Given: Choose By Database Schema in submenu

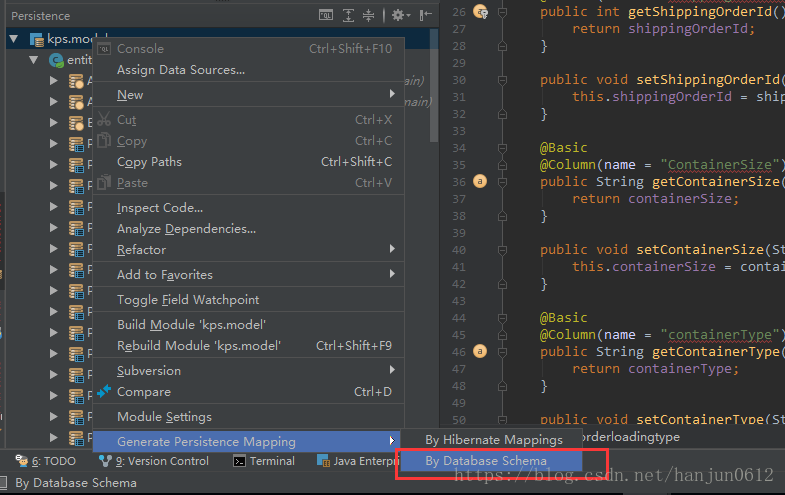Looking at the screenshot, I should pyautogui.click(x=492, y=460).
